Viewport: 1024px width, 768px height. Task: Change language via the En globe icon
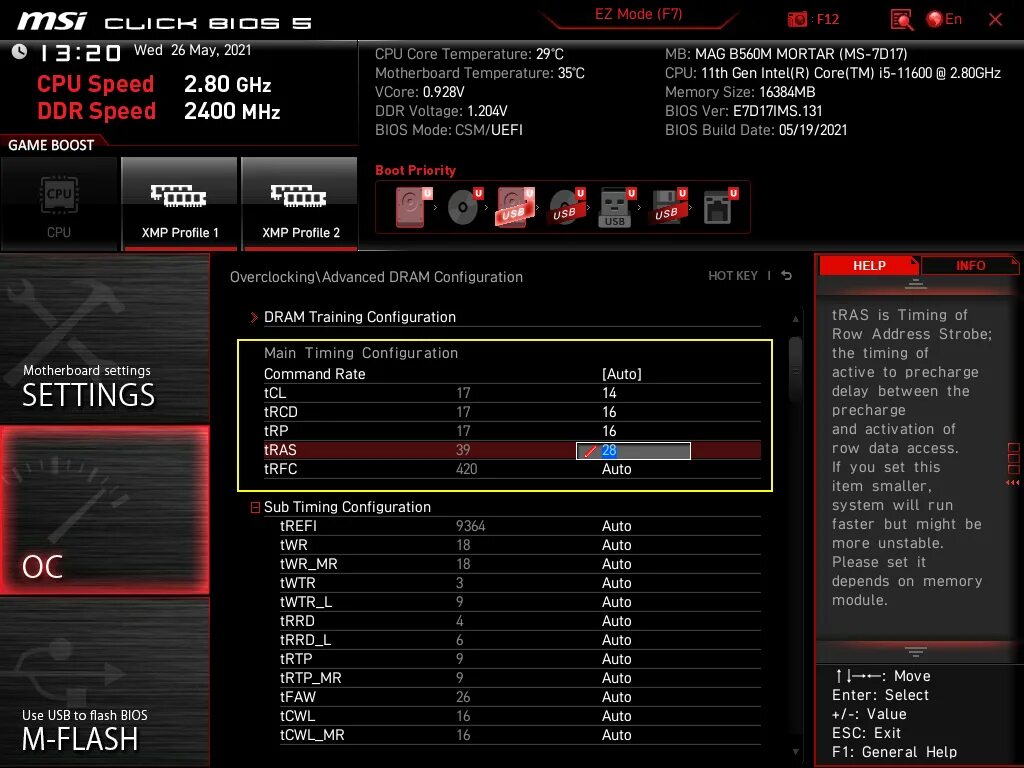click(944, 19)
